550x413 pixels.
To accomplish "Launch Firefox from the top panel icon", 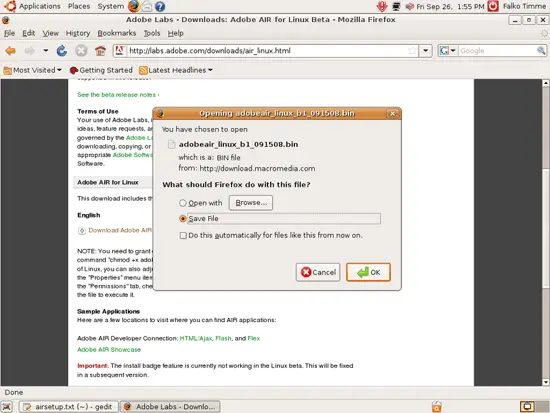I will click(x=134, y=6).
